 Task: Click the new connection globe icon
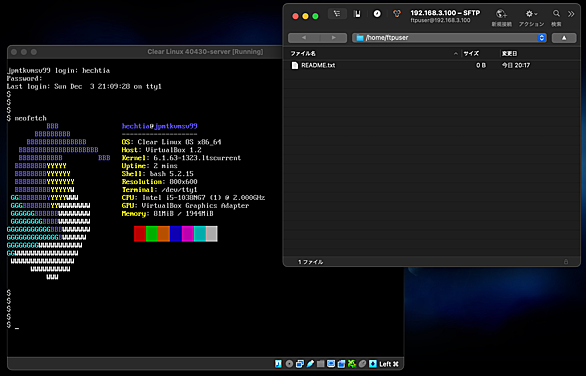pos(501,14)
